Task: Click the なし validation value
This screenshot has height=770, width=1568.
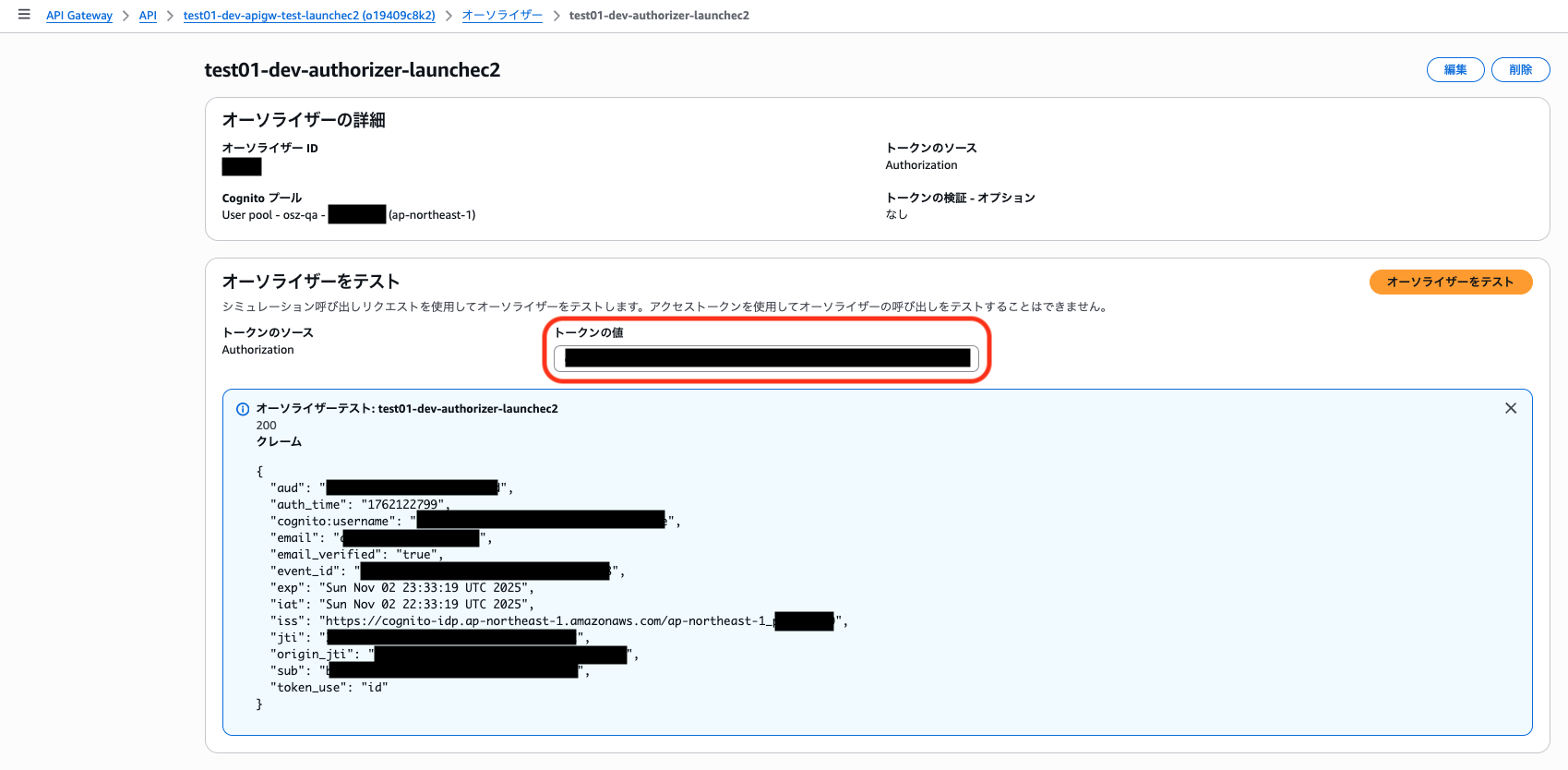Action: pyautogui.click(x=896, y=214)
